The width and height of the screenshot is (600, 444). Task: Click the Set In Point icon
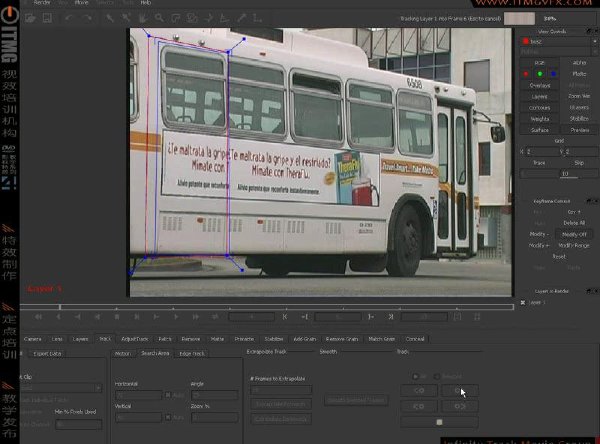pyautogui.click(x=305, y=317)
